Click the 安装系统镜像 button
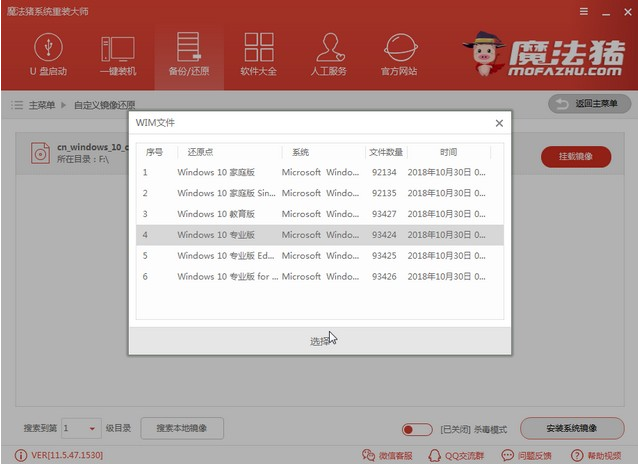The image size is (638, 464). coord(571,429)
